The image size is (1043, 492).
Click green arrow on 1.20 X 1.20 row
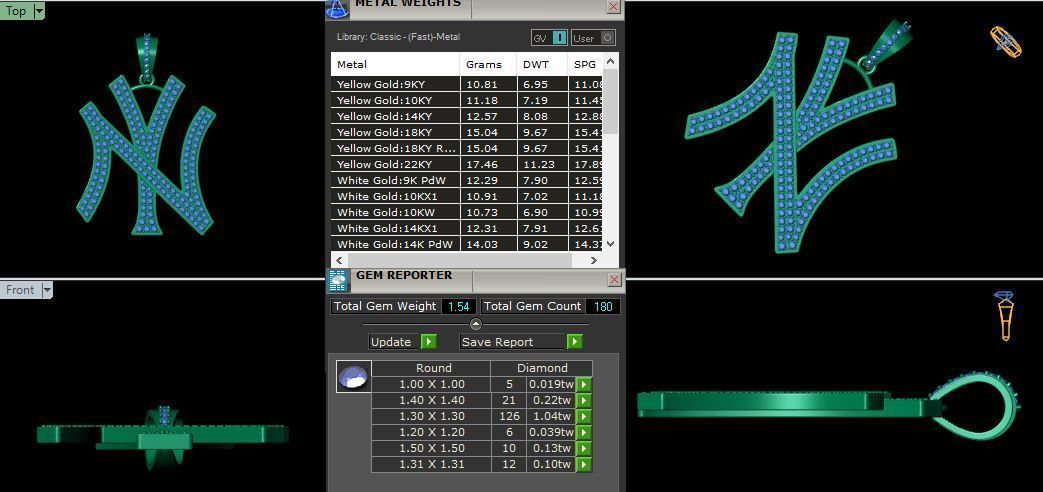[583, 432]
